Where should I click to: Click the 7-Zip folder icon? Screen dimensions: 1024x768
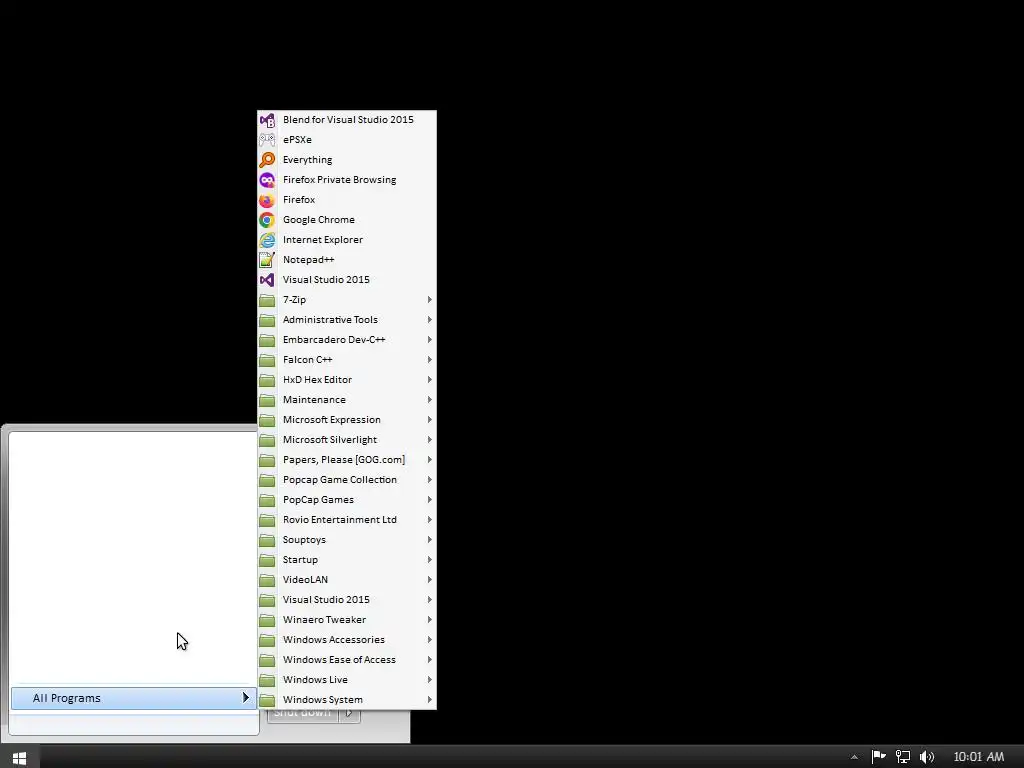(x=267, y=300)
